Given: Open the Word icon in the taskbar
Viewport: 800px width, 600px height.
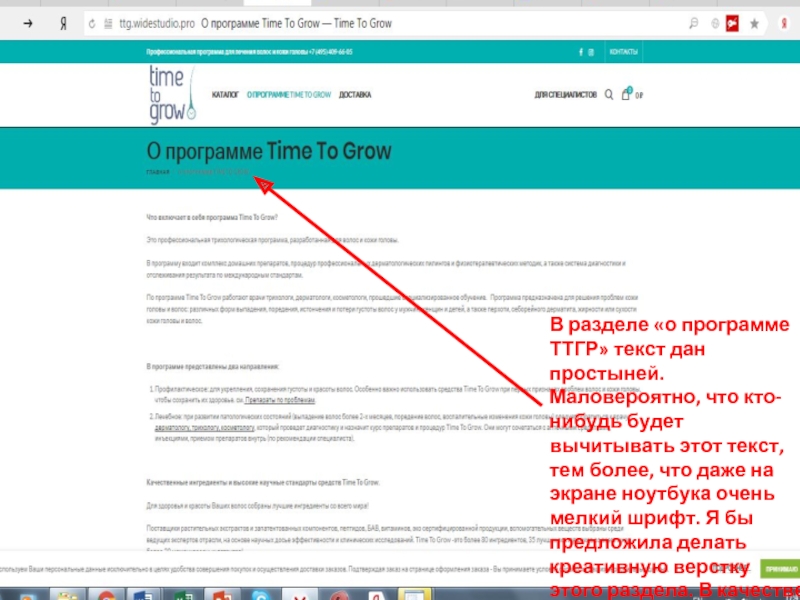Looking at the screenshot, I should 143,595.
